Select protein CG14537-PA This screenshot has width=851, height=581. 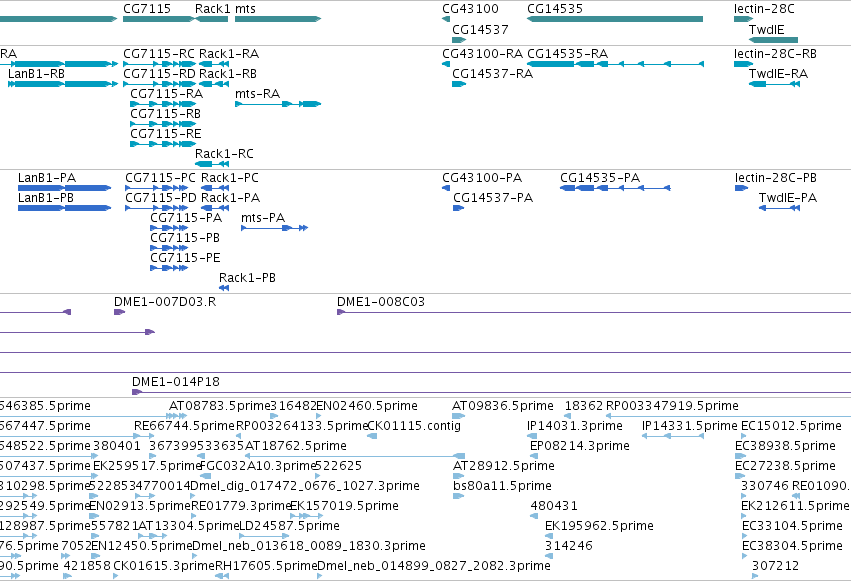pyautogui.click(x=493, y=198)
